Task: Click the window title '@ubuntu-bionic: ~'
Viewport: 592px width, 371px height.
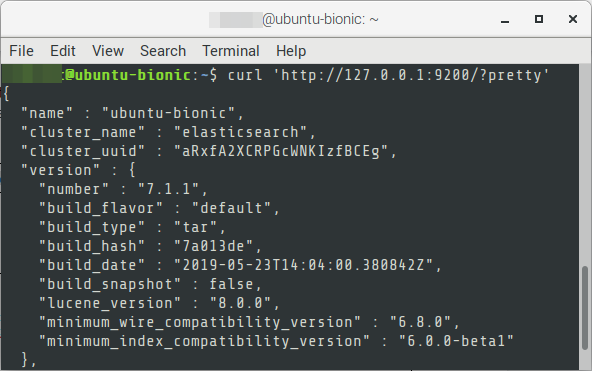Action: (320, 19)
